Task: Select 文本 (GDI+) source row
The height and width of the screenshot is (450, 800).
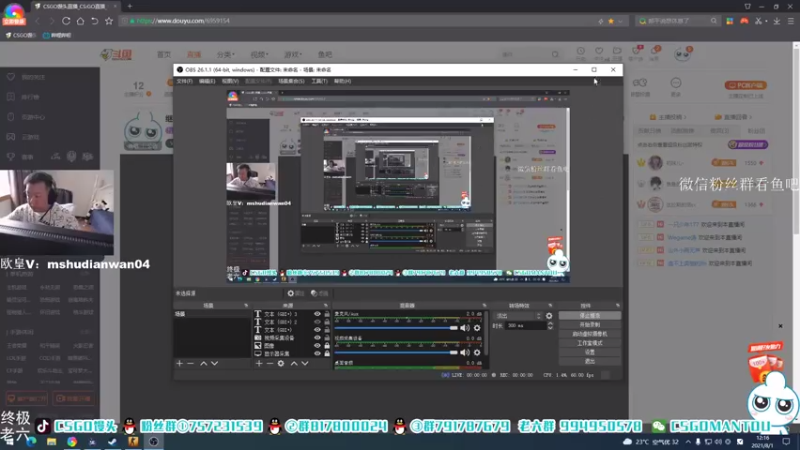Action: coord(292,330)
